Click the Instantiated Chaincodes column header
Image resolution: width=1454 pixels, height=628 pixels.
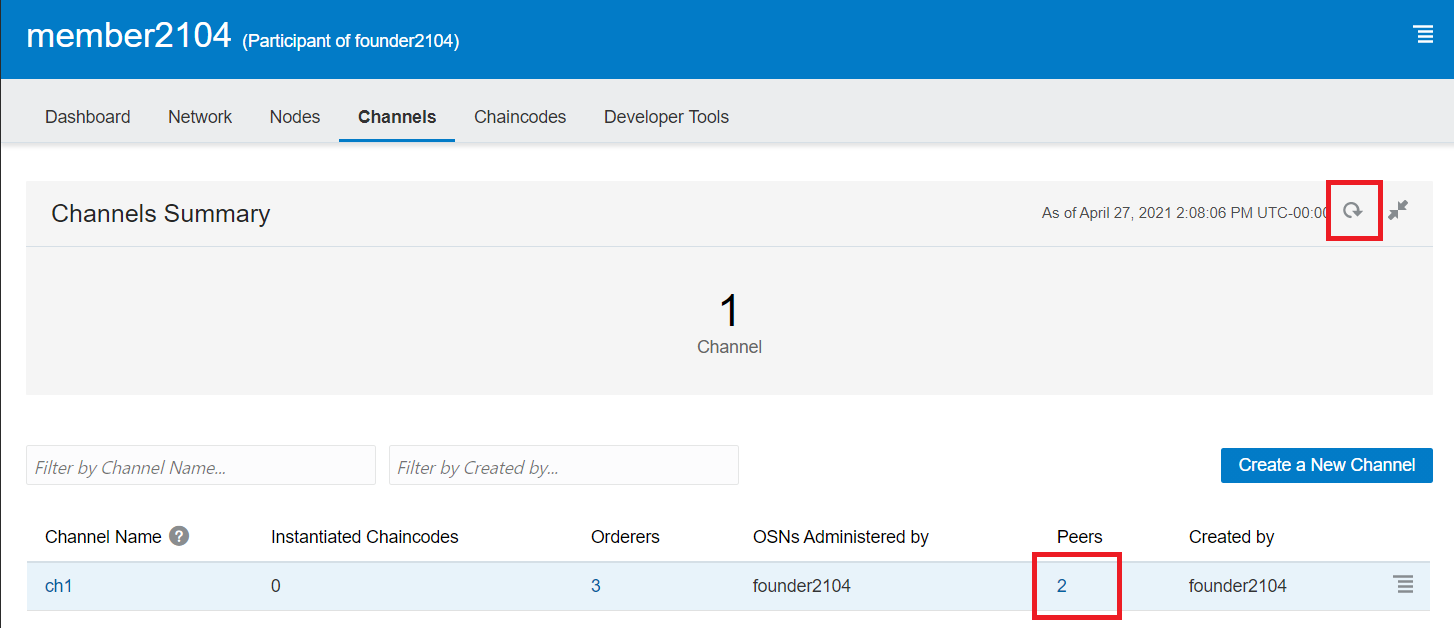(x=364, y=537)
